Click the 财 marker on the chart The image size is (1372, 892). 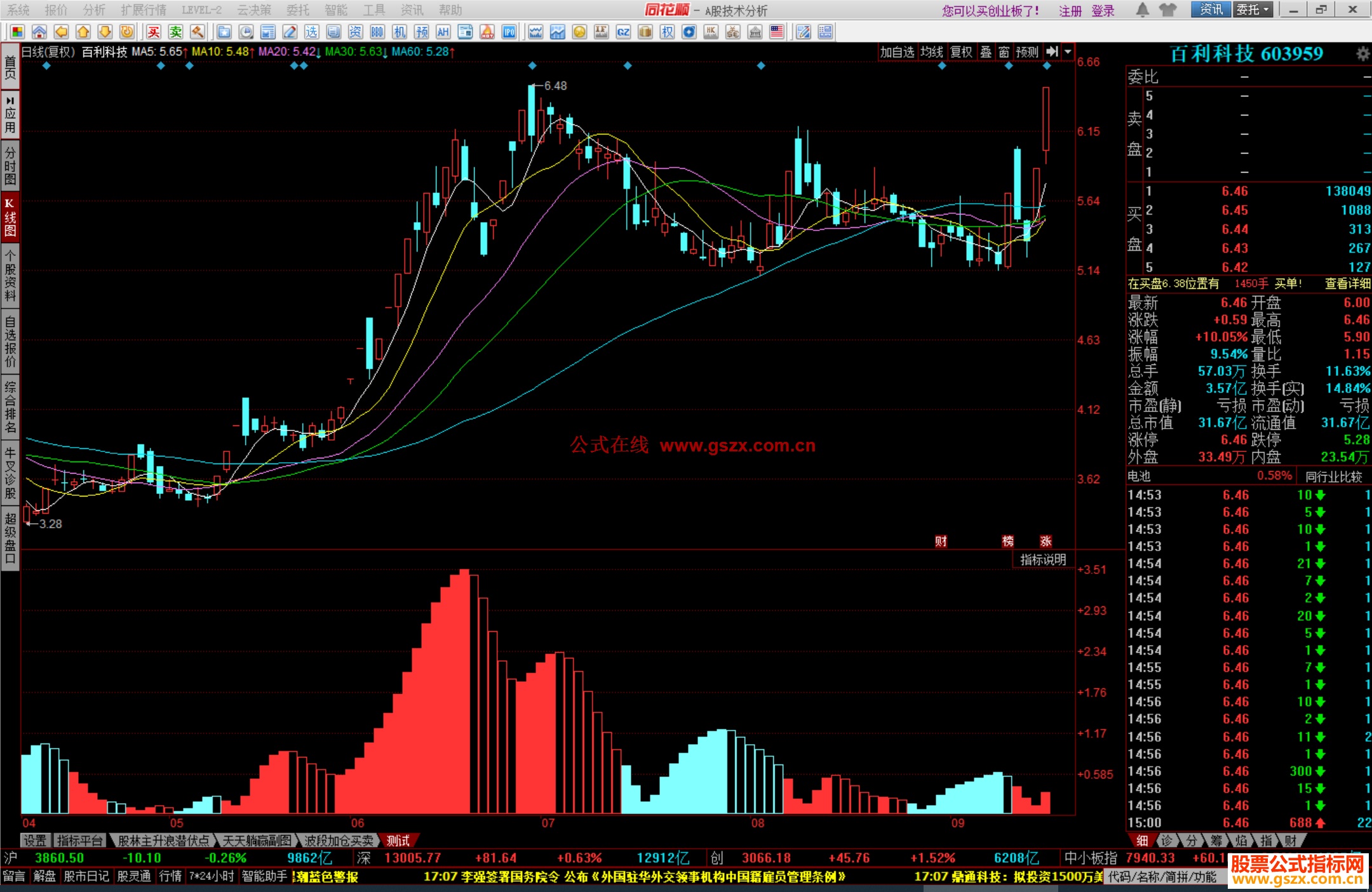(941, 541)
